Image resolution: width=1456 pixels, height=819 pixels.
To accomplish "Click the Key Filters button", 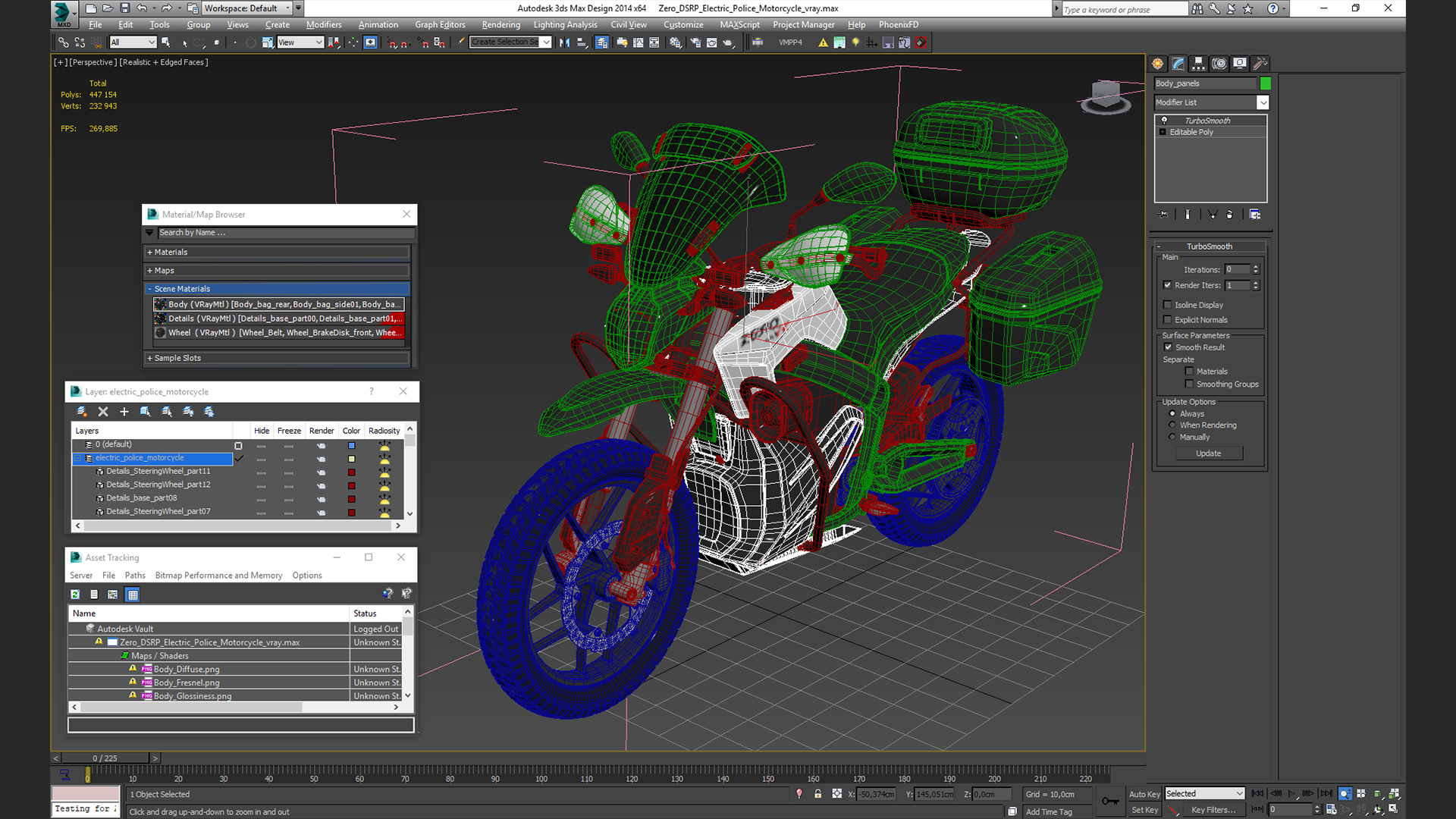I will click(1213, 810).
